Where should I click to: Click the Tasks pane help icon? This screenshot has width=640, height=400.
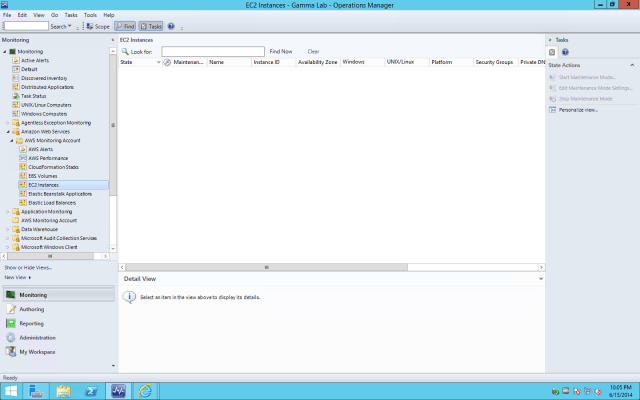[565, 52]
